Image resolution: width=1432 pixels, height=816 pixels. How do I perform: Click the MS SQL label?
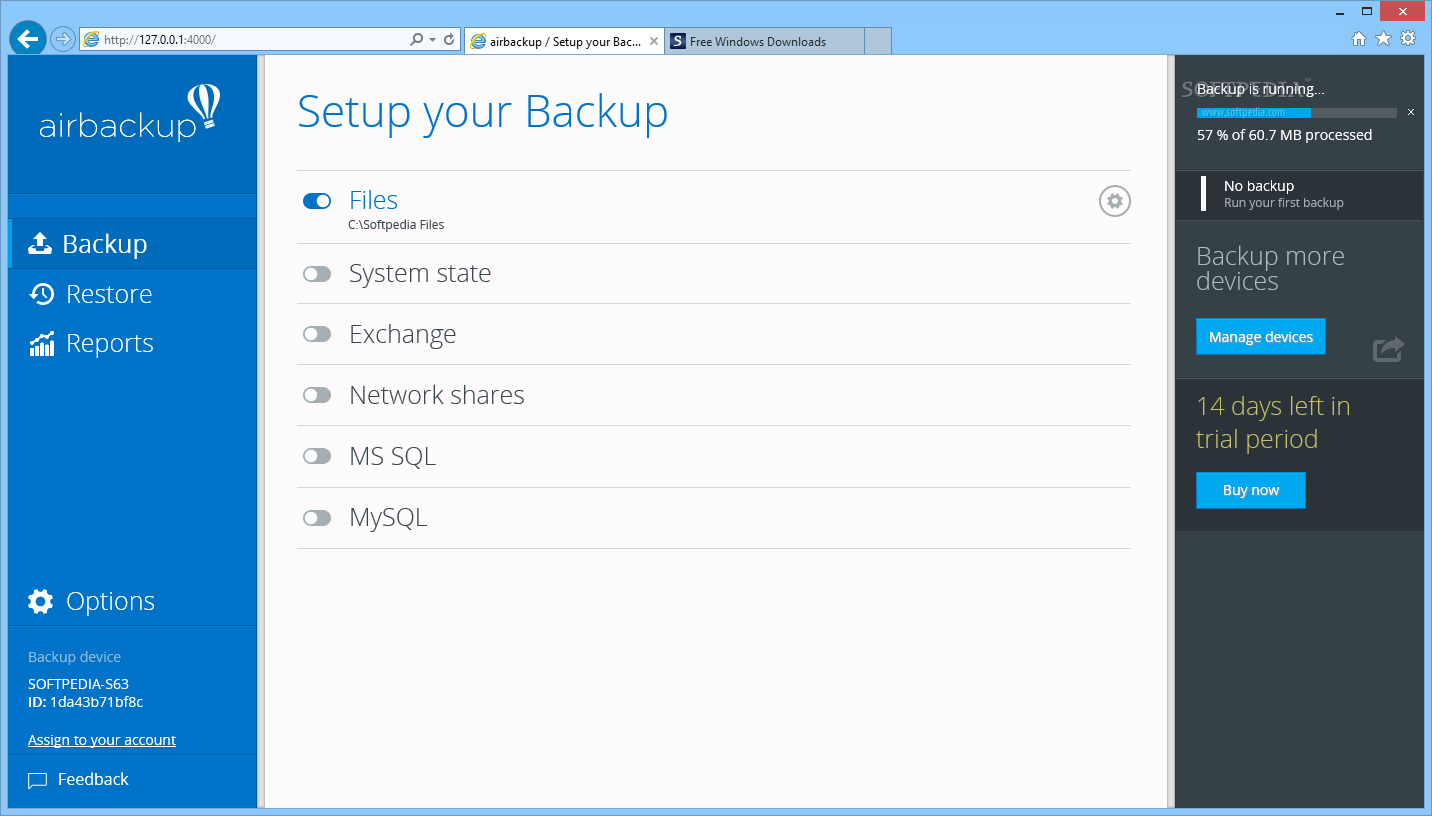(x=393, y=456)
